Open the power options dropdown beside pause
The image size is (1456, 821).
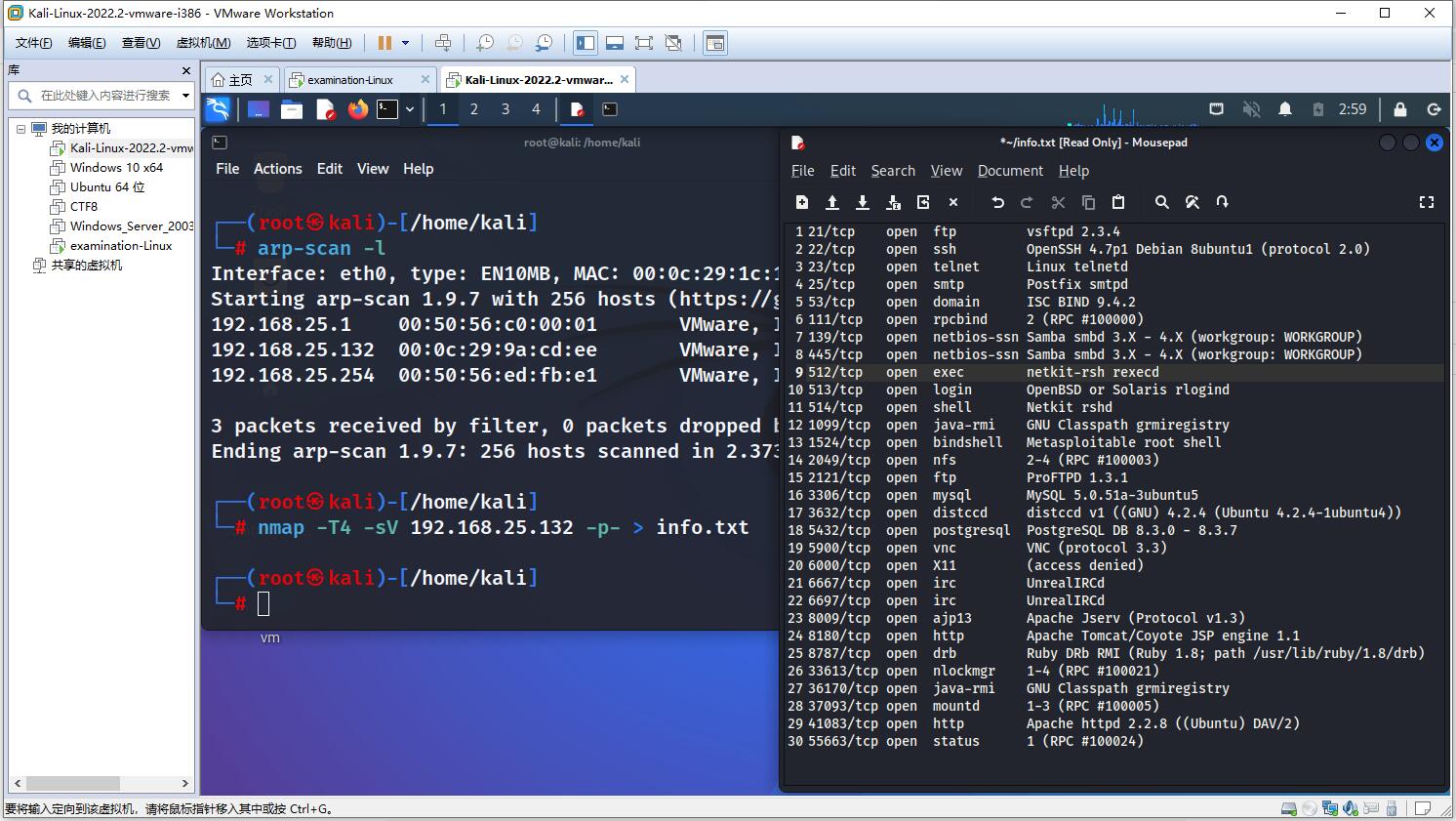[x=405, y=43]
